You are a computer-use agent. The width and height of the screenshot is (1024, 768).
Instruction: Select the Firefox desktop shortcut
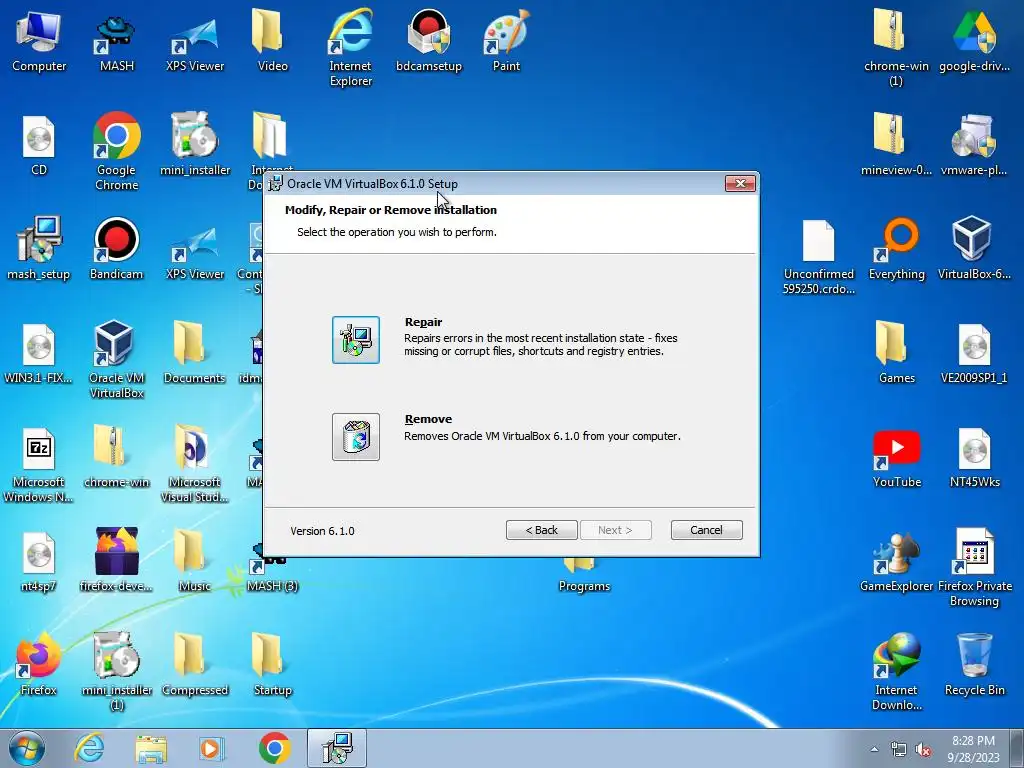[39, 664]
